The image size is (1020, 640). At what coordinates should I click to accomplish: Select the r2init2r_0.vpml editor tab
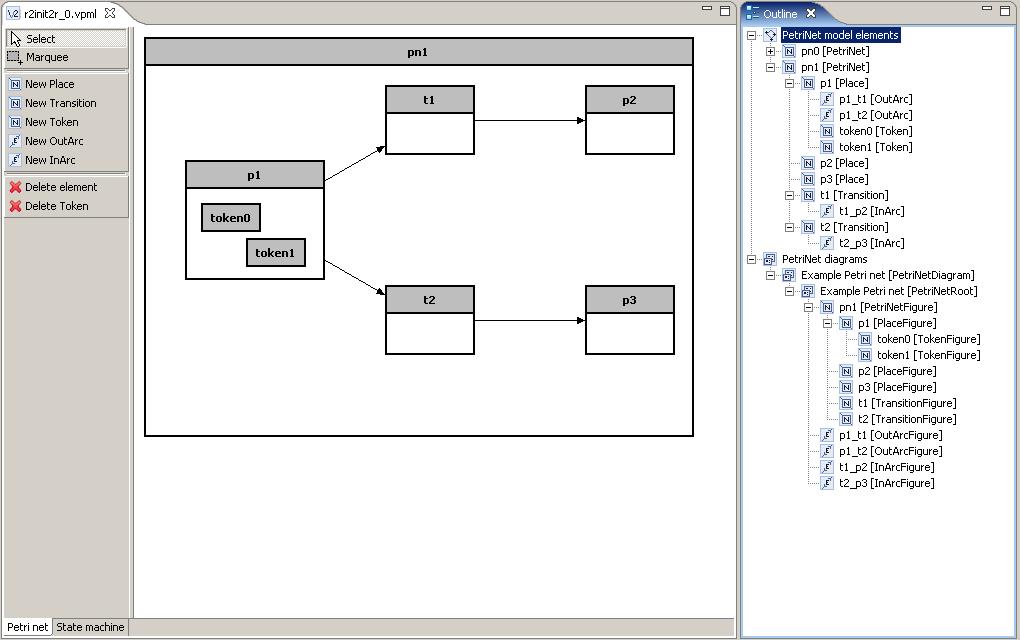[x=60, y=13]
